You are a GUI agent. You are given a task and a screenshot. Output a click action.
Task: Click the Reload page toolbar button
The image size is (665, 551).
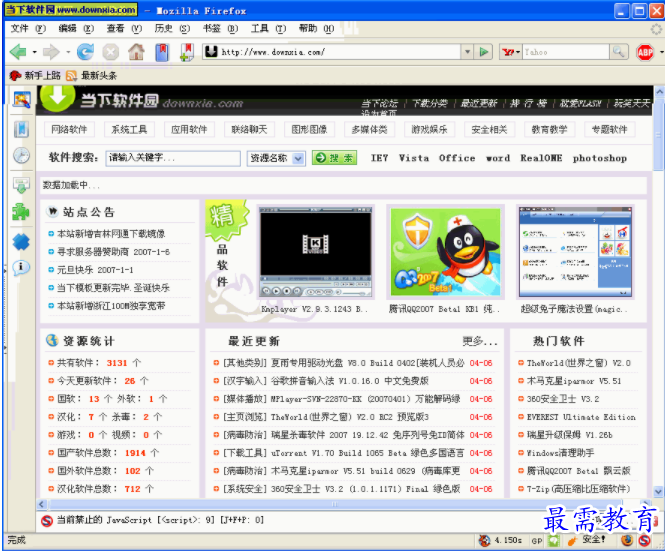85,52
